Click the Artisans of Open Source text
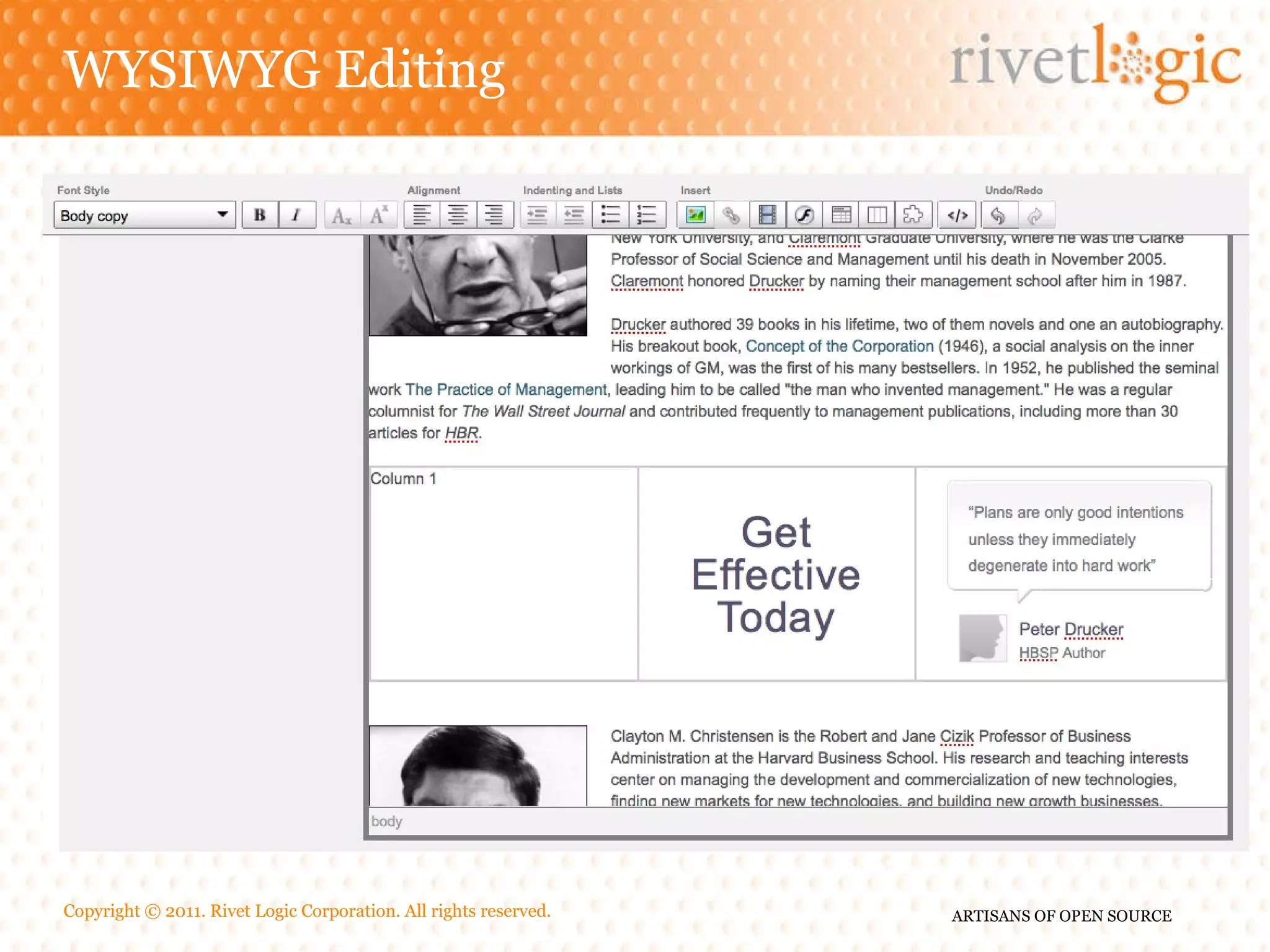This screenshot has width=1270, height=952. [1062, 915]
